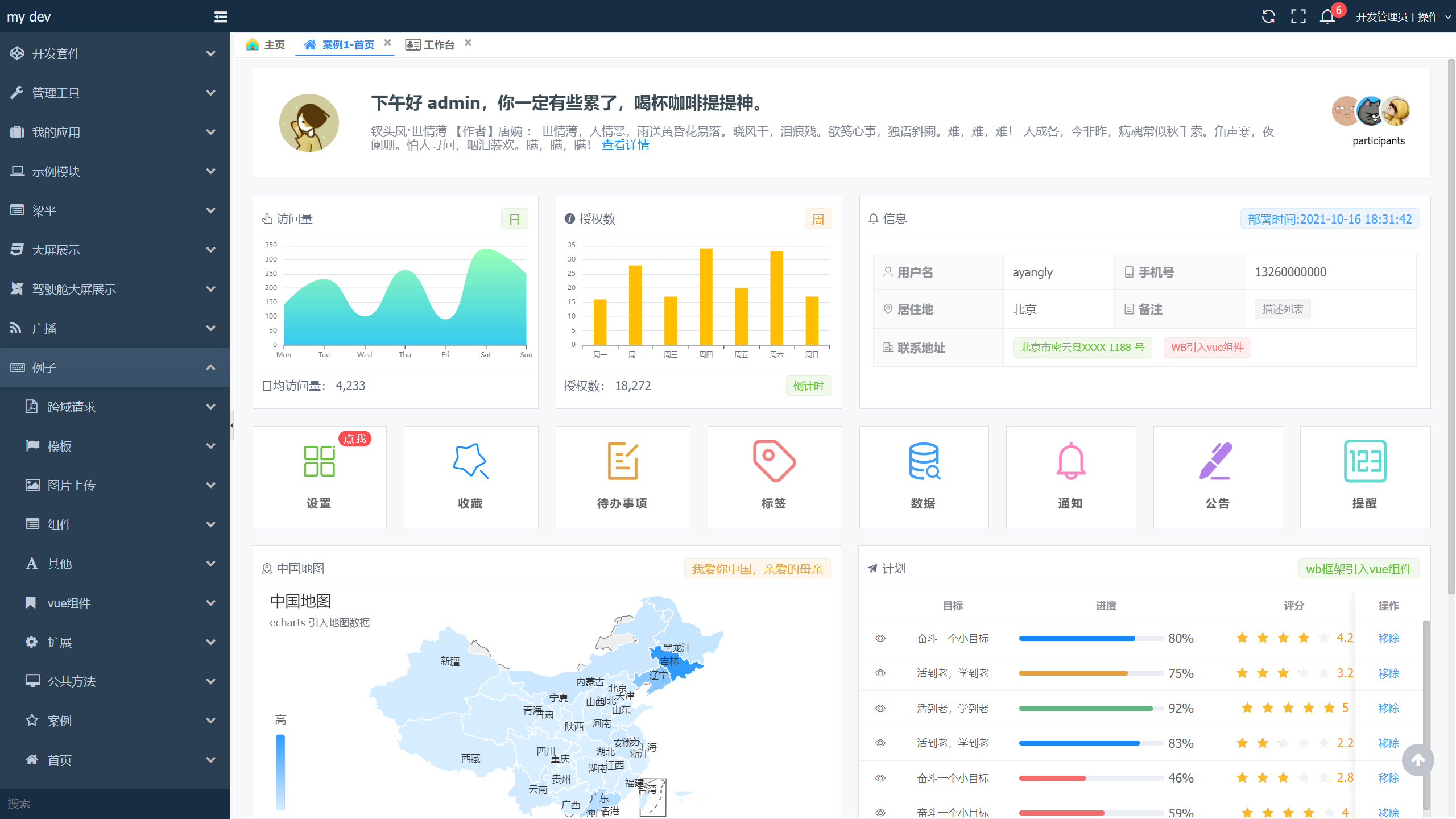Expand the 管理工具 menu chevron
Image resolution: width=1456 pixels, height=819 pixels.
pyautogui.click(x=211, y=93)
